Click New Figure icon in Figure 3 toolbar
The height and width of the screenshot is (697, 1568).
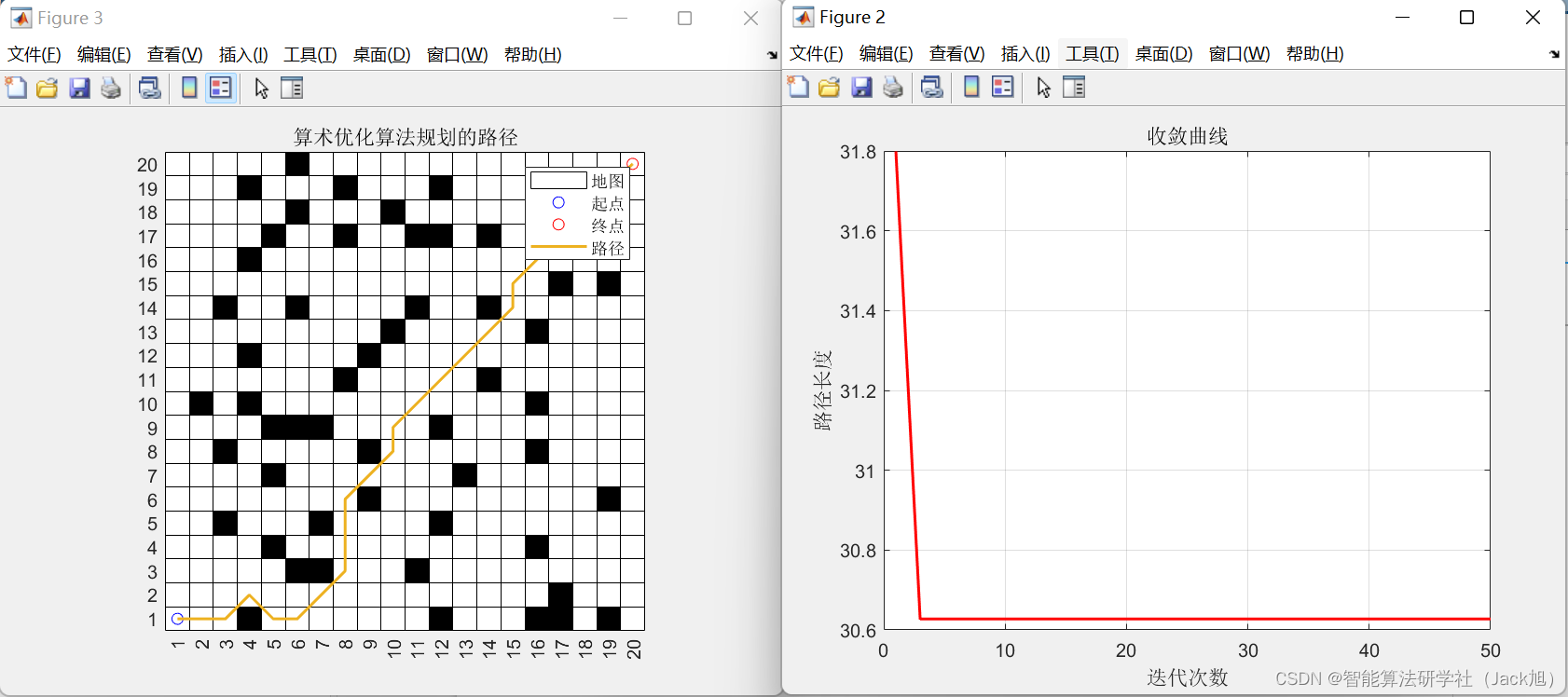pyautogui.click(x=16, y=89)
